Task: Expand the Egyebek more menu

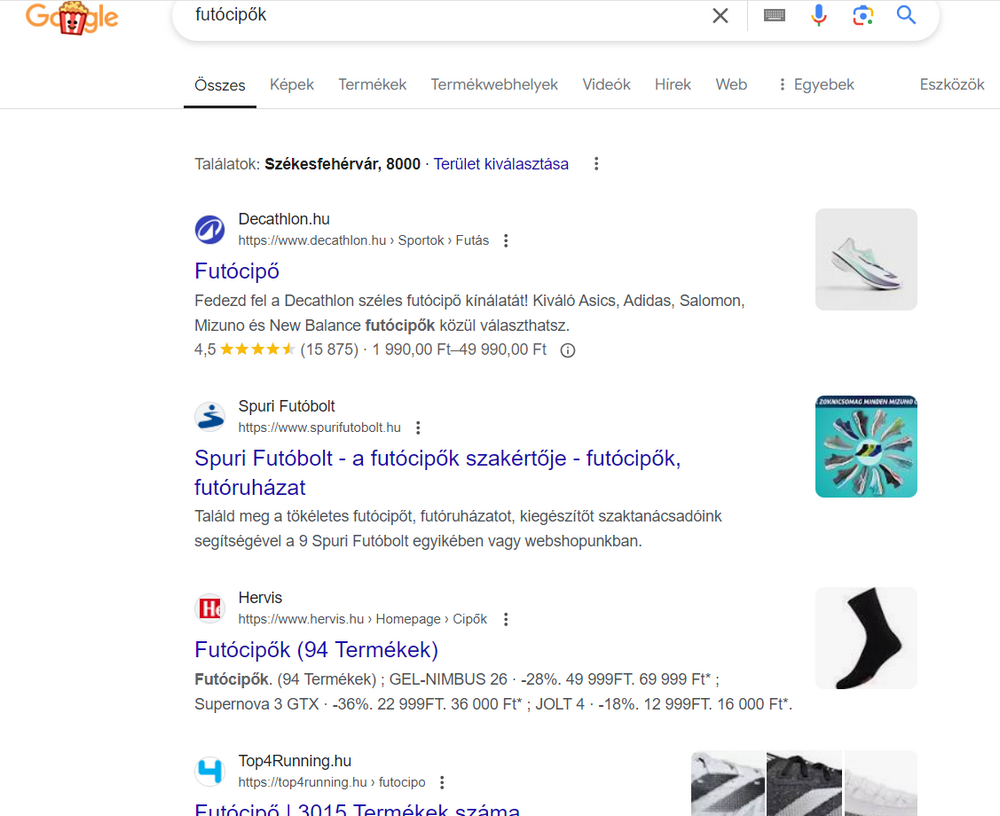Action: 816,84
